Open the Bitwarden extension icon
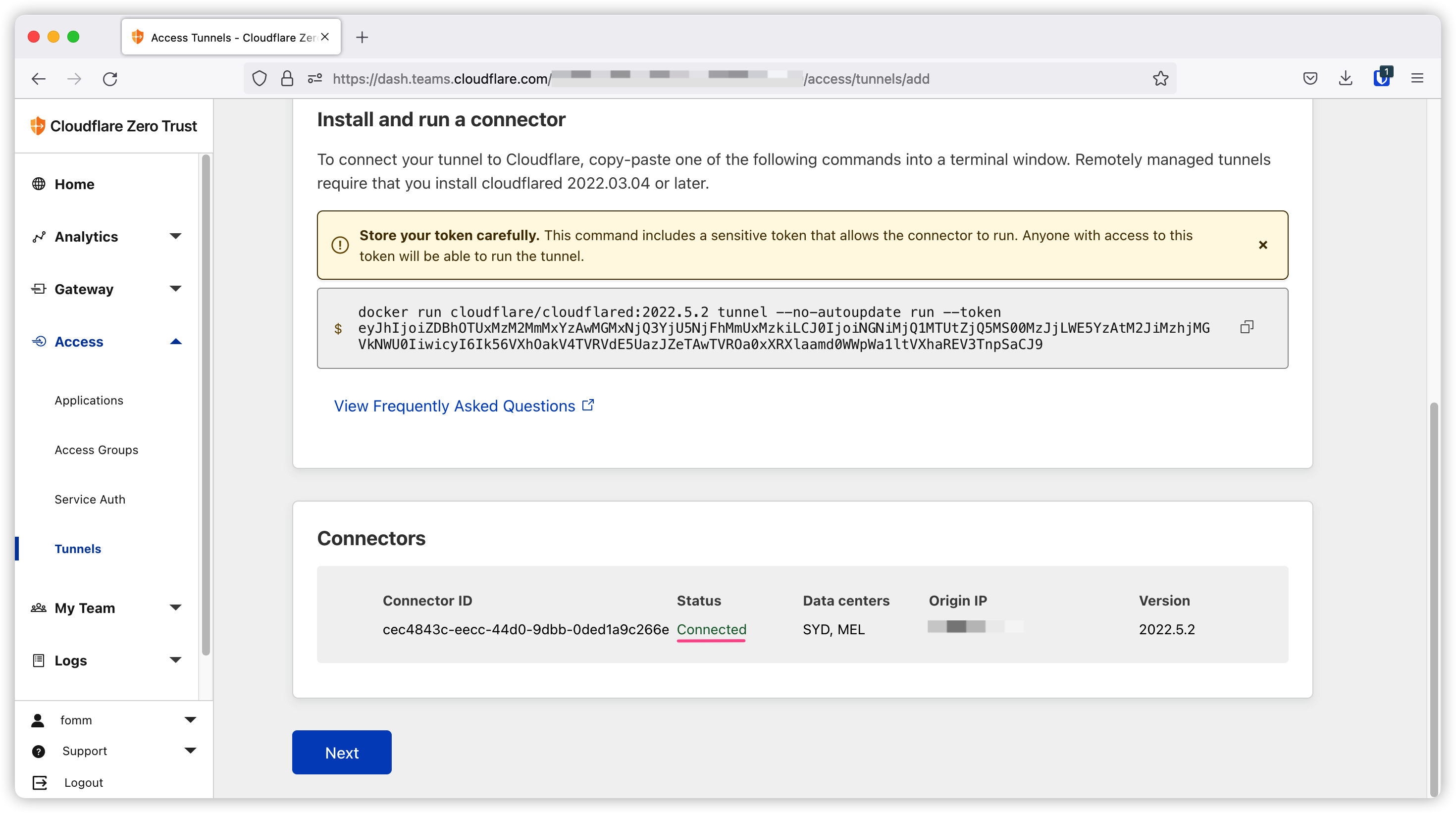The height and width of the screenshot is (813, 1456). tap(1381, 78)
